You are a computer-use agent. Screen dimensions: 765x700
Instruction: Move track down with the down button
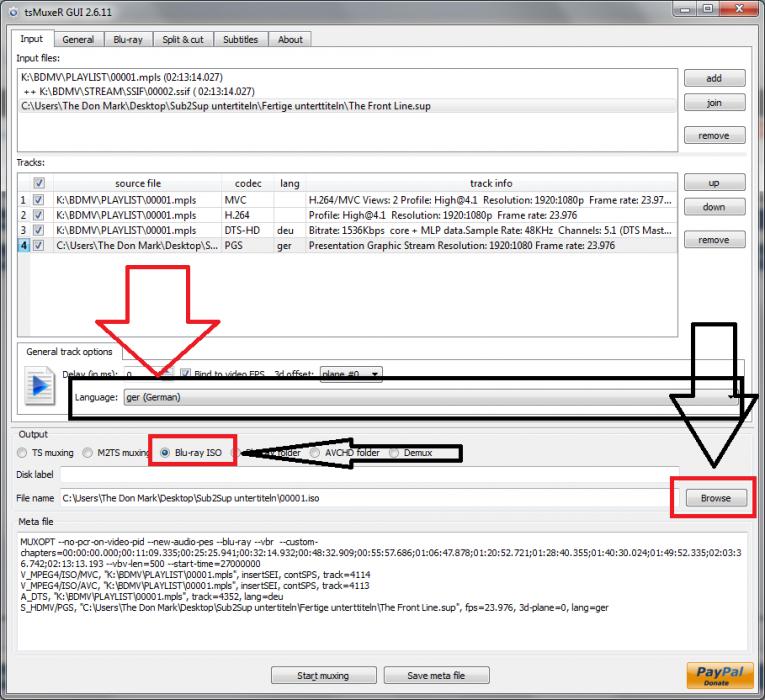coord(714,207)
